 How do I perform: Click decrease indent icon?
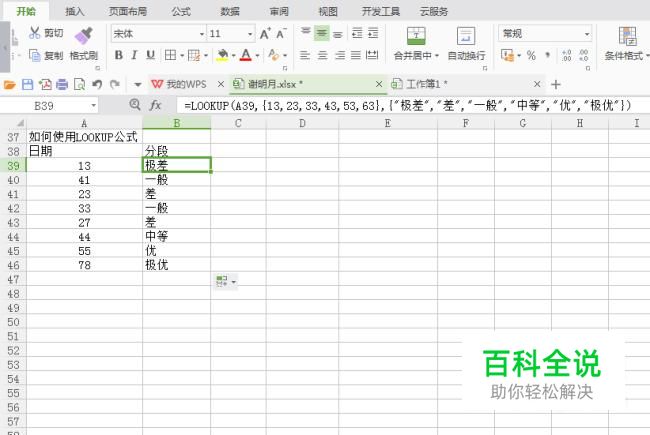(x=357, y=33)
